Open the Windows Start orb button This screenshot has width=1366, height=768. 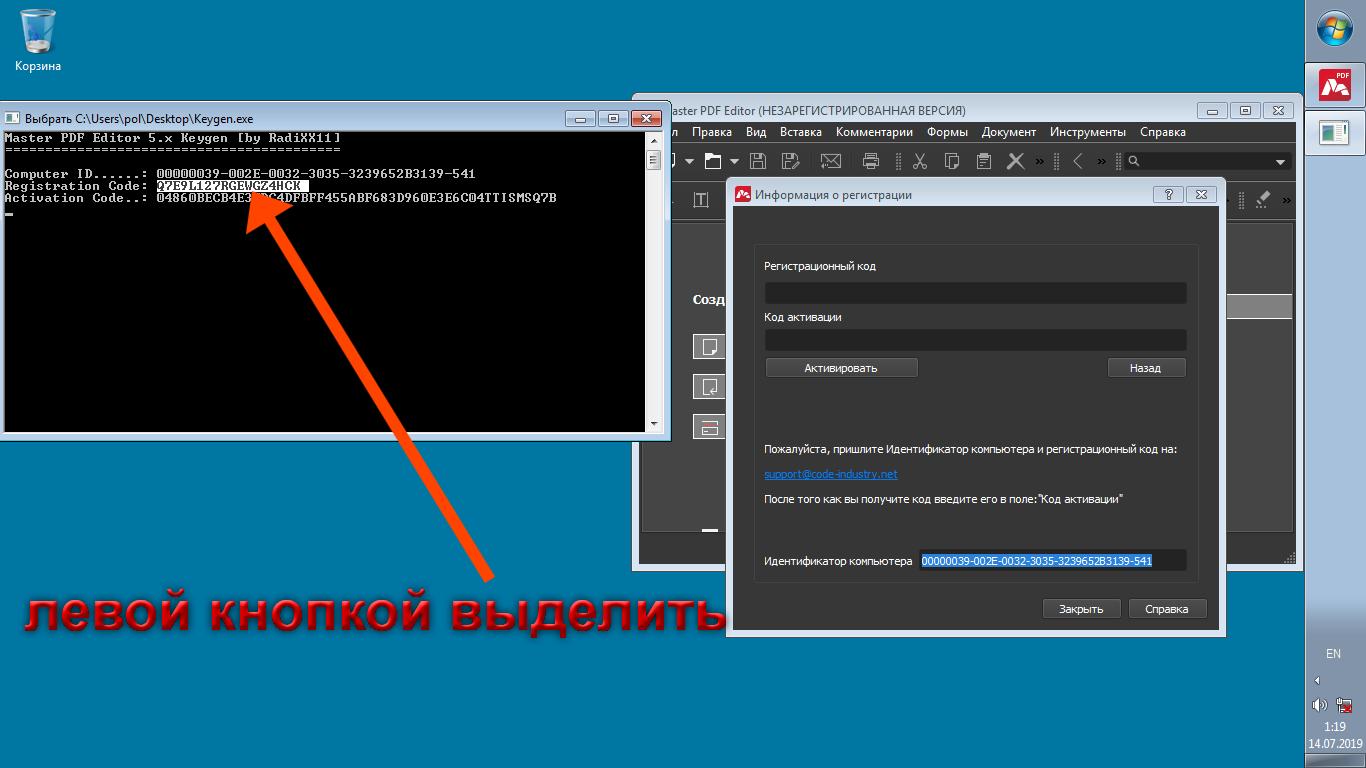coord(1335,29)
